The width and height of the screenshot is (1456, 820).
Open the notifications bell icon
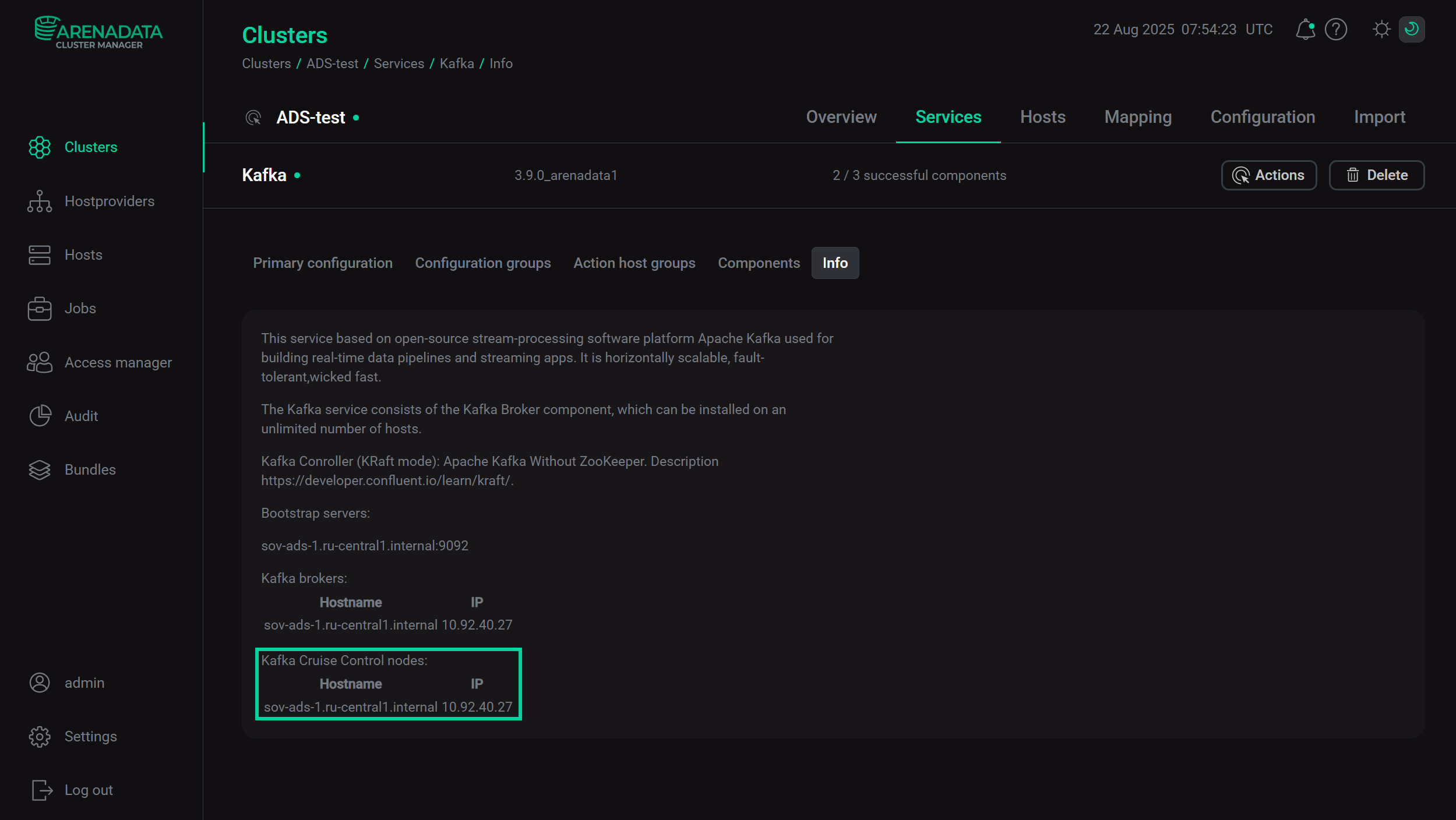1305,29
